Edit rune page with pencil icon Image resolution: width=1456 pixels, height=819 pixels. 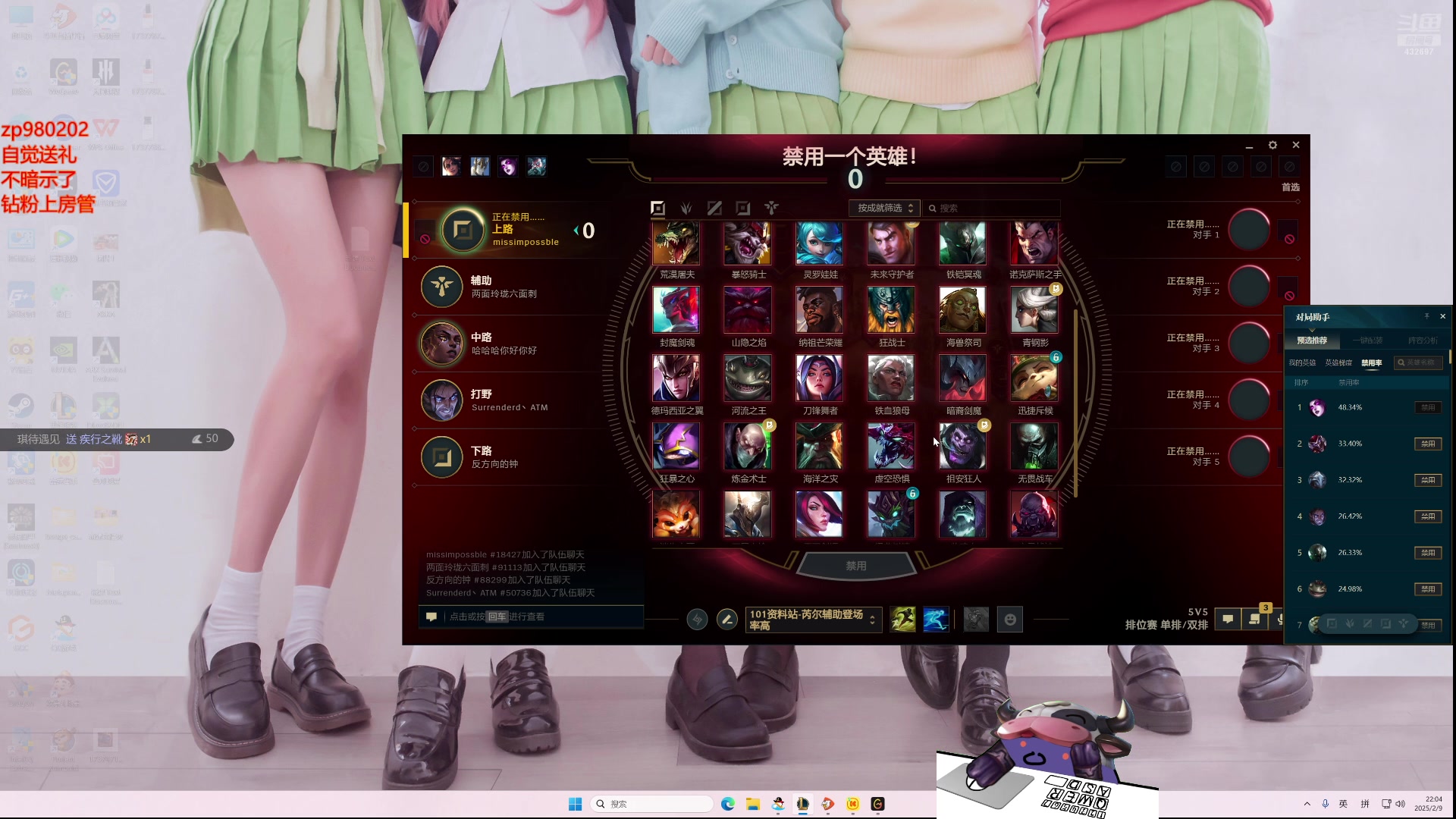click(x=726, y=620)
